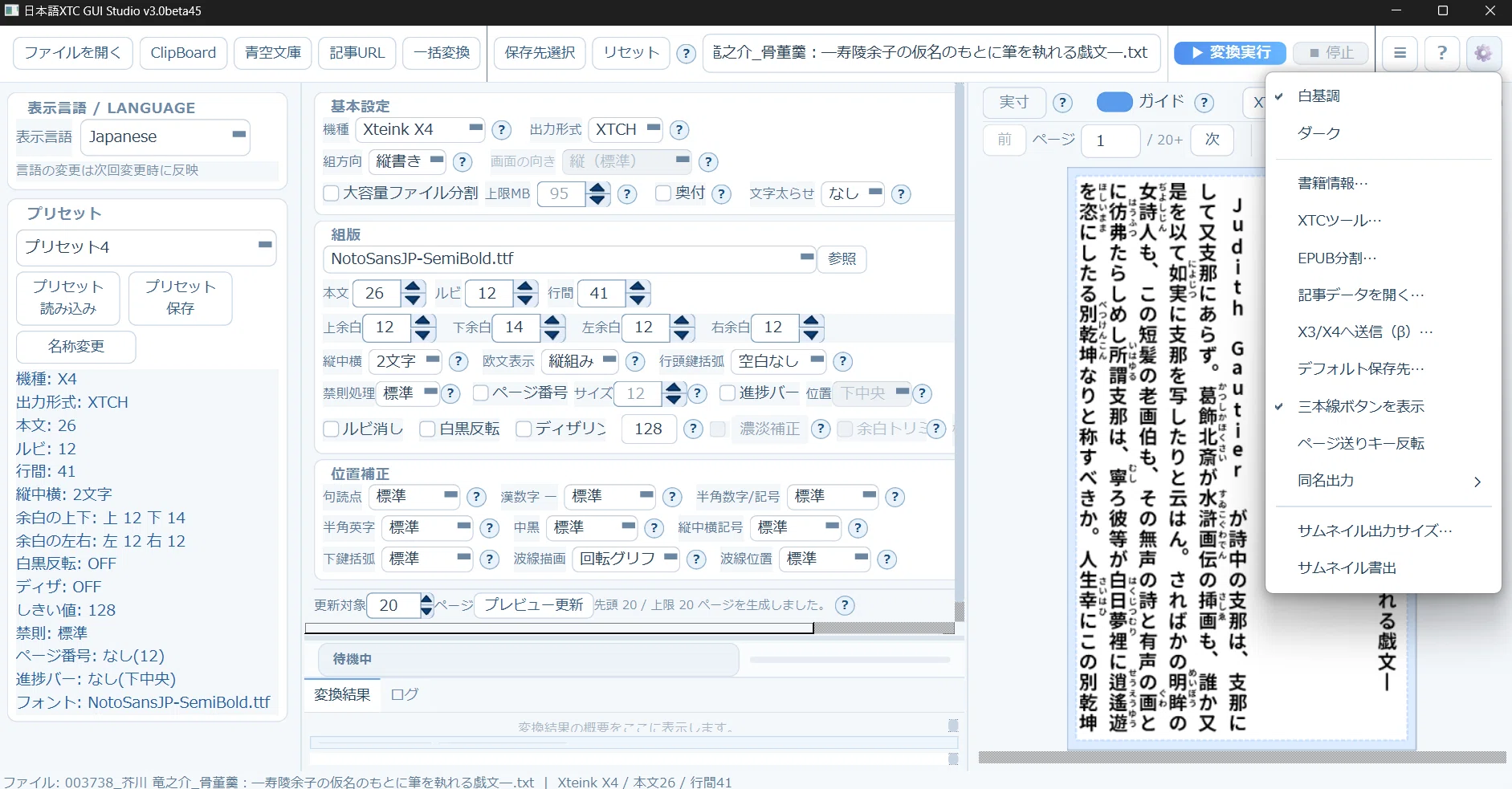Open 波線描画 回転グリフ dropdown
1512x789 pixels.
626,559
